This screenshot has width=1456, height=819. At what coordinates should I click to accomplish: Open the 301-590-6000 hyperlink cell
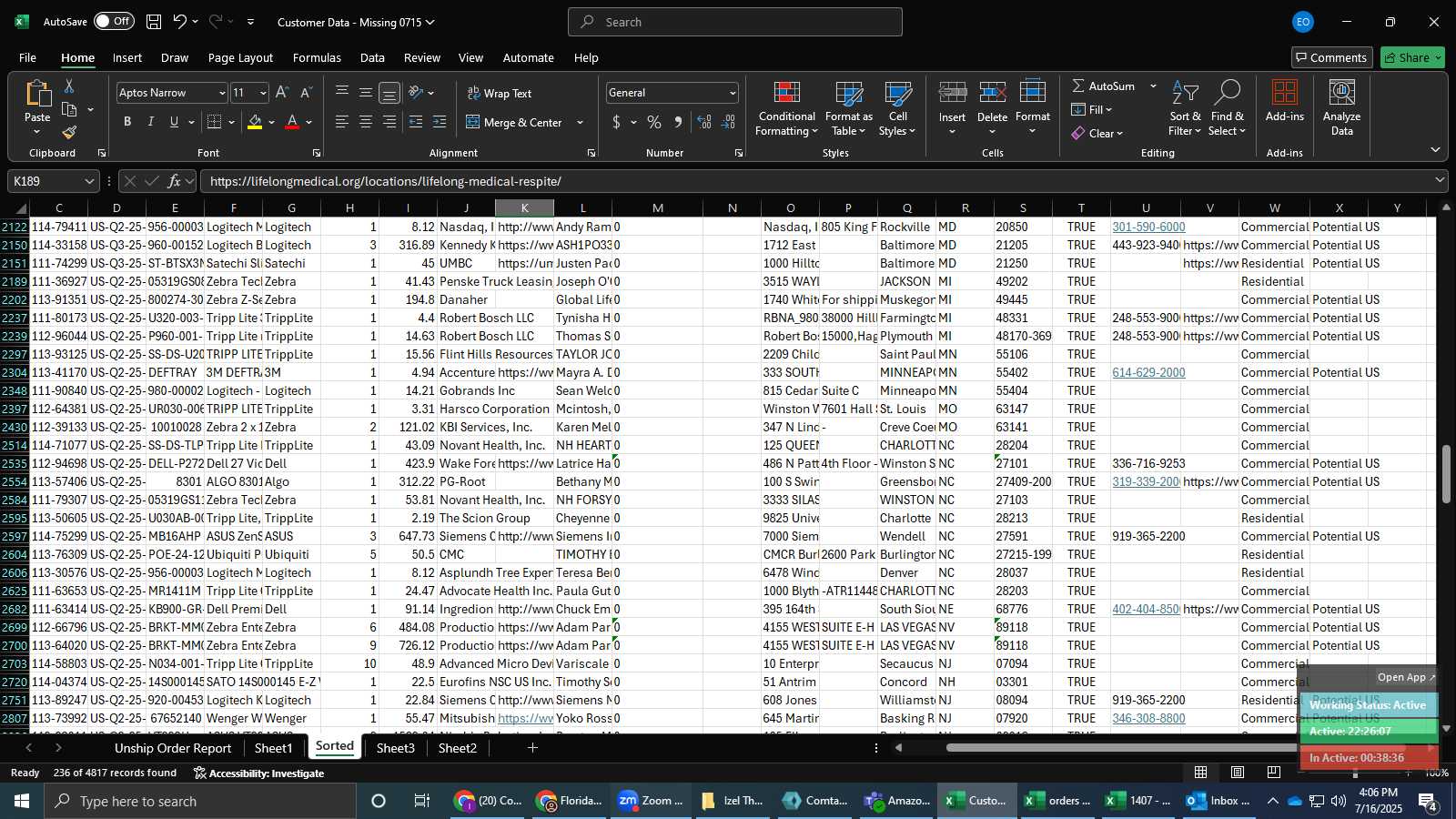coord(1148,227)
